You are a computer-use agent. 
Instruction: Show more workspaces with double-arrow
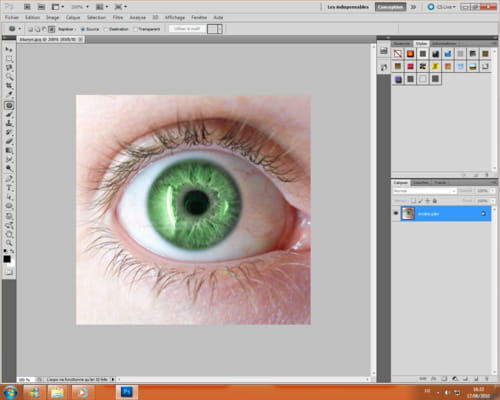[x=413, y=7]
